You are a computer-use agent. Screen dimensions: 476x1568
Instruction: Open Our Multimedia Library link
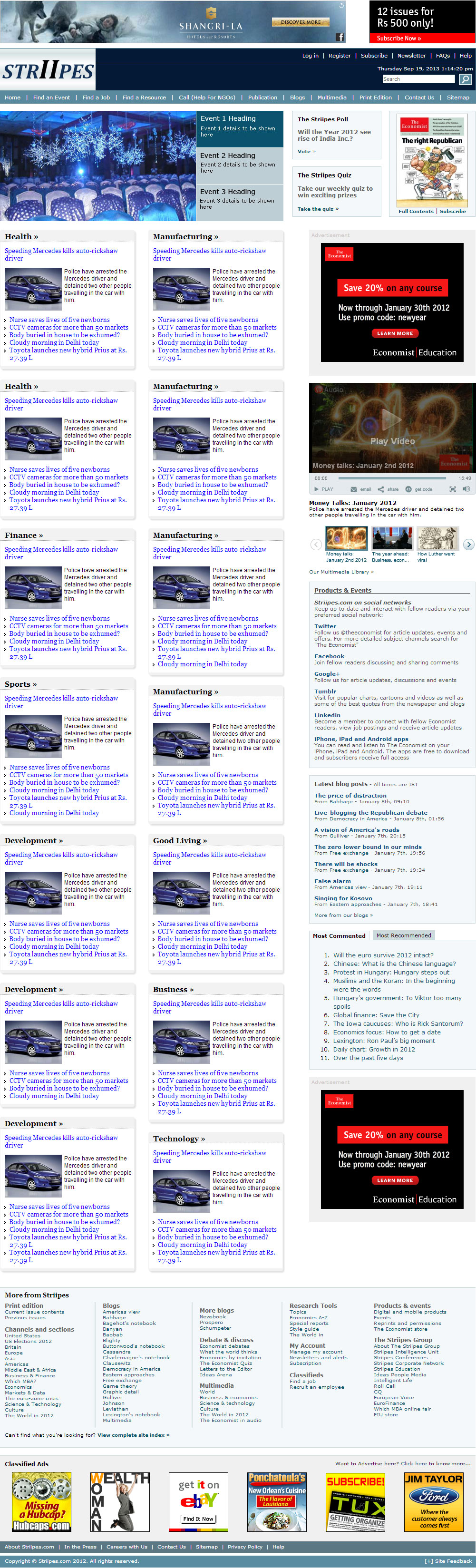point(341,572)
